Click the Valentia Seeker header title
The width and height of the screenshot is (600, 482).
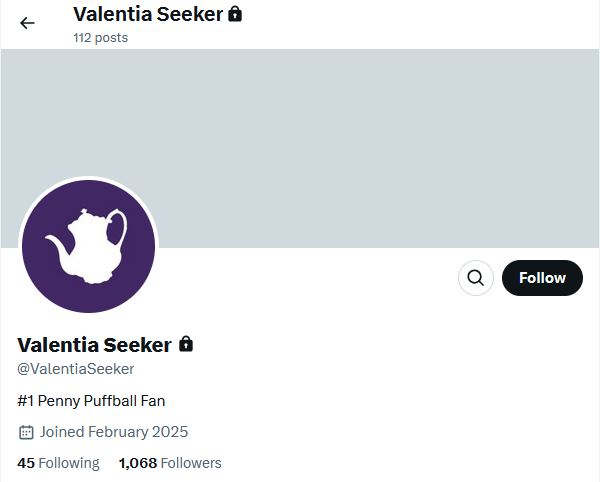point(148,15)
